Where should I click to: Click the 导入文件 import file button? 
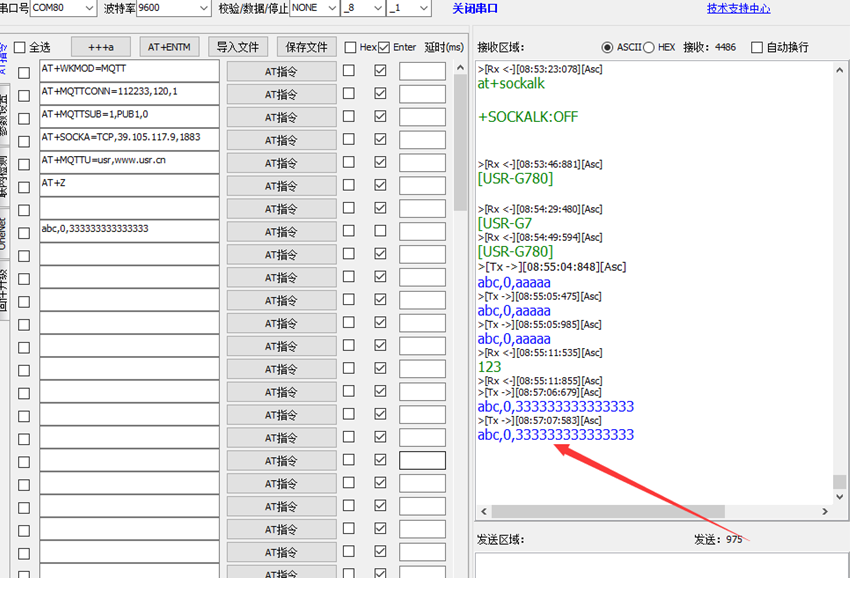coord(238,47)
